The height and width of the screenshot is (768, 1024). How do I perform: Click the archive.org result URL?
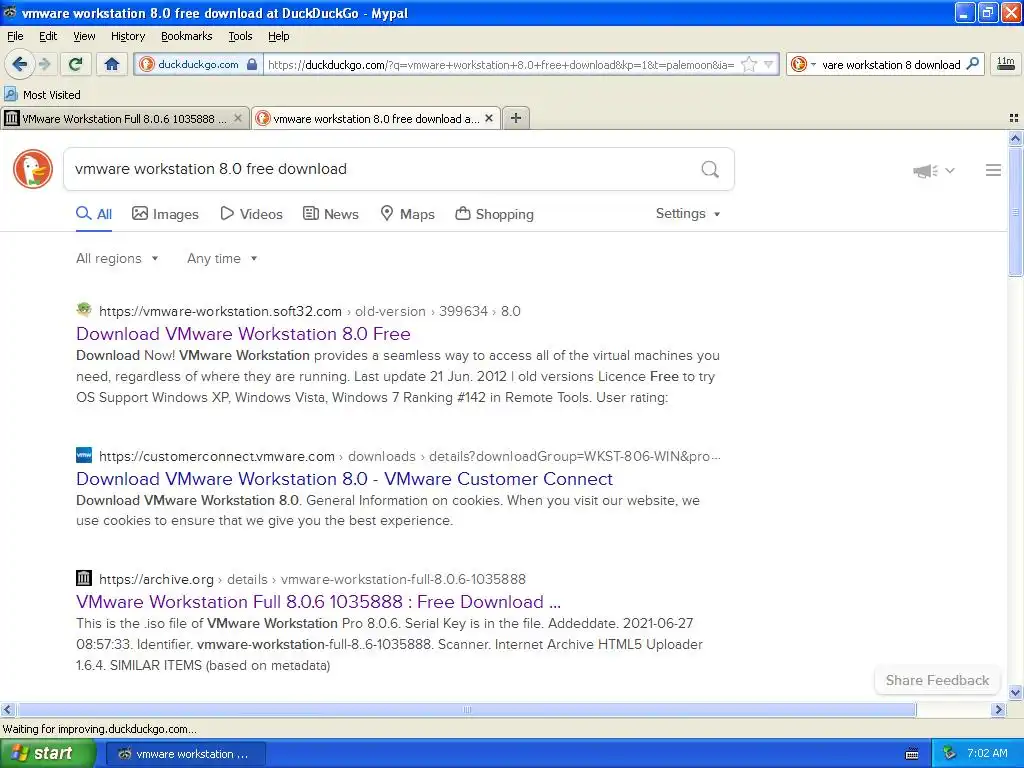[312, 579]
